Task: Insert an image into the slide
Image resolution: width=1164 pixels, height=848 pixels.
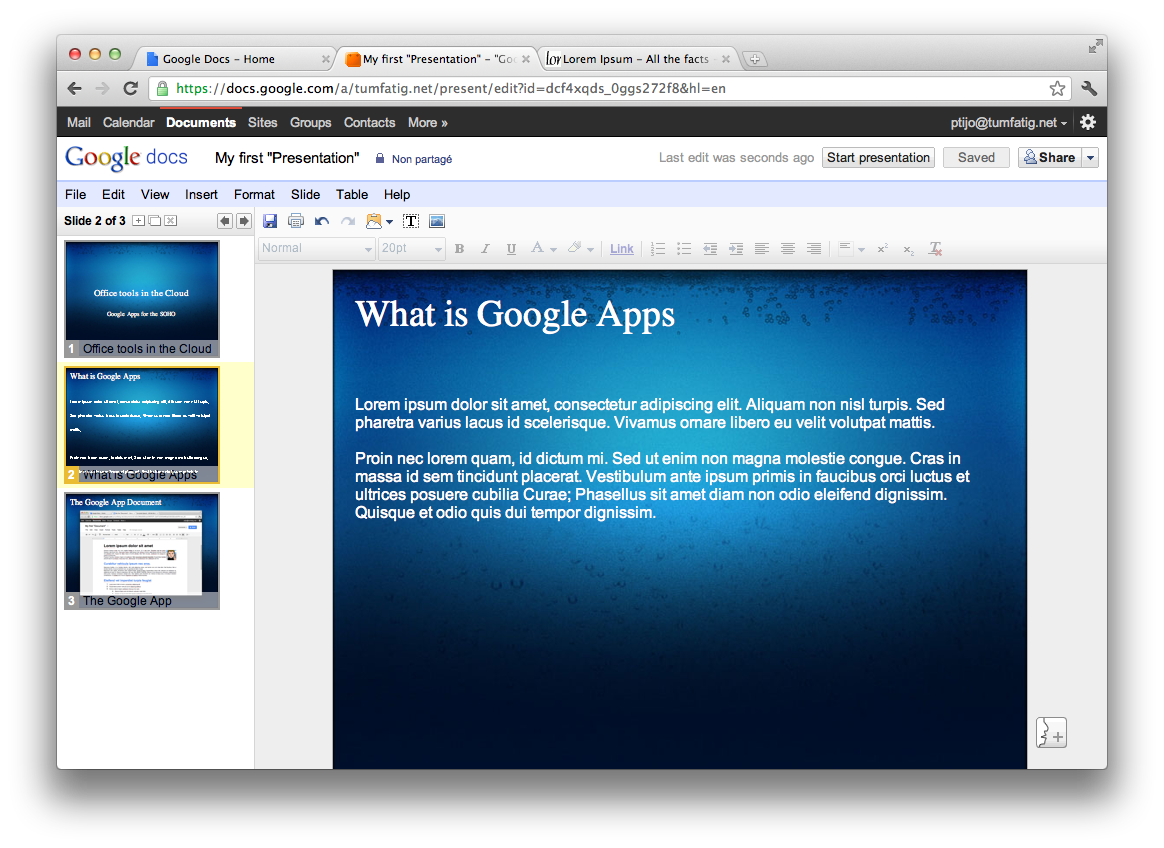Action: (437, 221)
